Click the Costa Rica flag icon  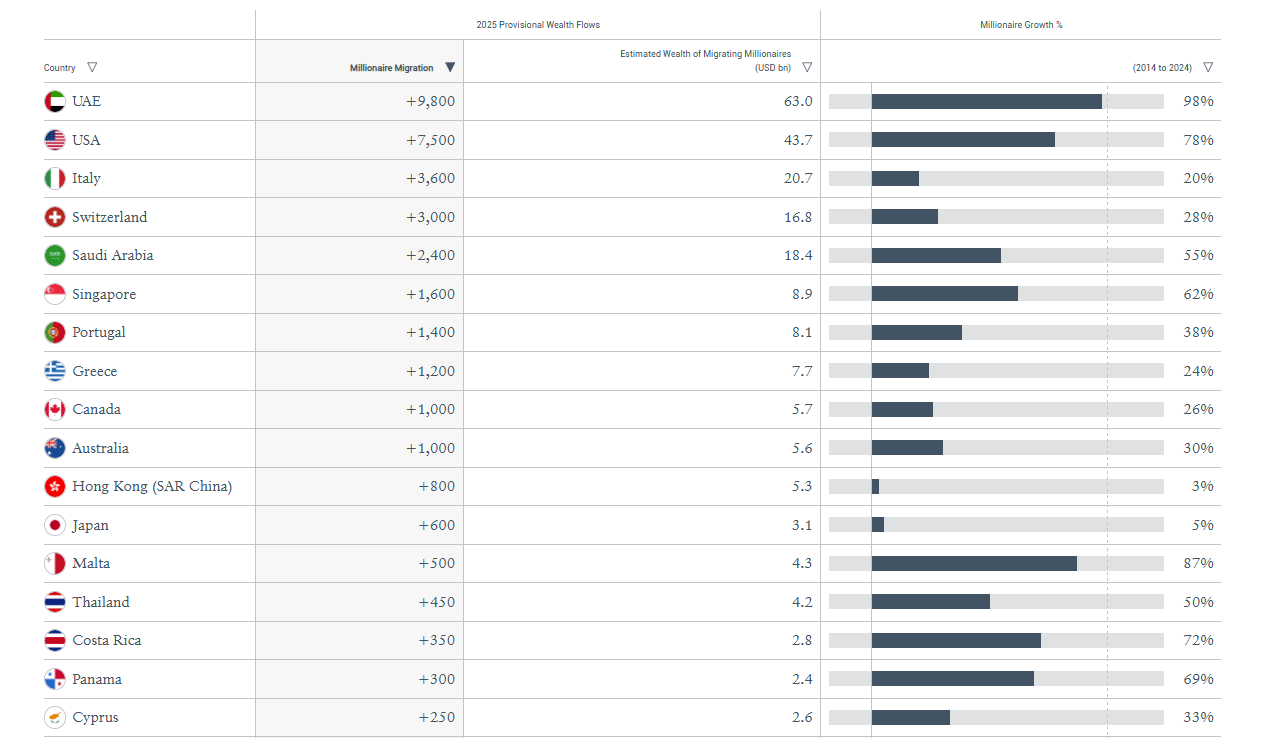(55, 640)
